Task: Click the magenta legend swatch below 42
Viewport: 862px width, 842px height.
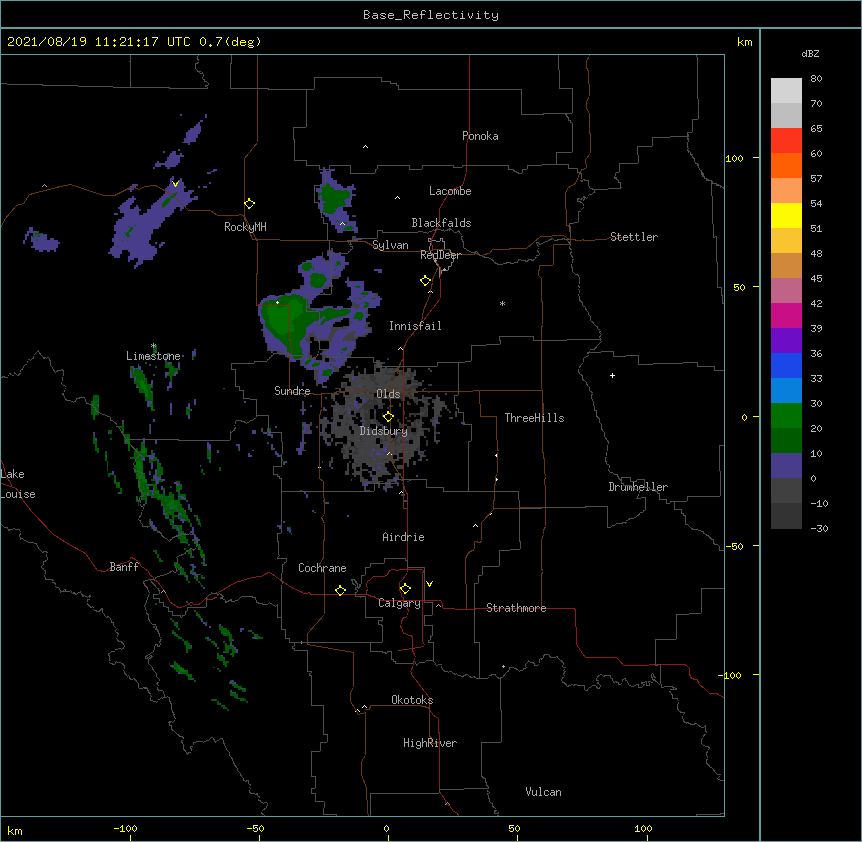Action: pos(786,315)
